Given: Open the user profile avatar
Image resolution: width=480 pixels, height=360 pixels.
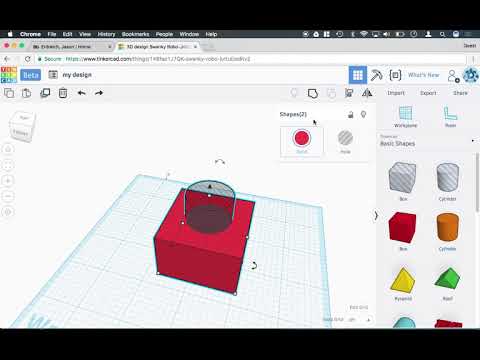Looking at the screenshot, I should (x=471, y=75).
